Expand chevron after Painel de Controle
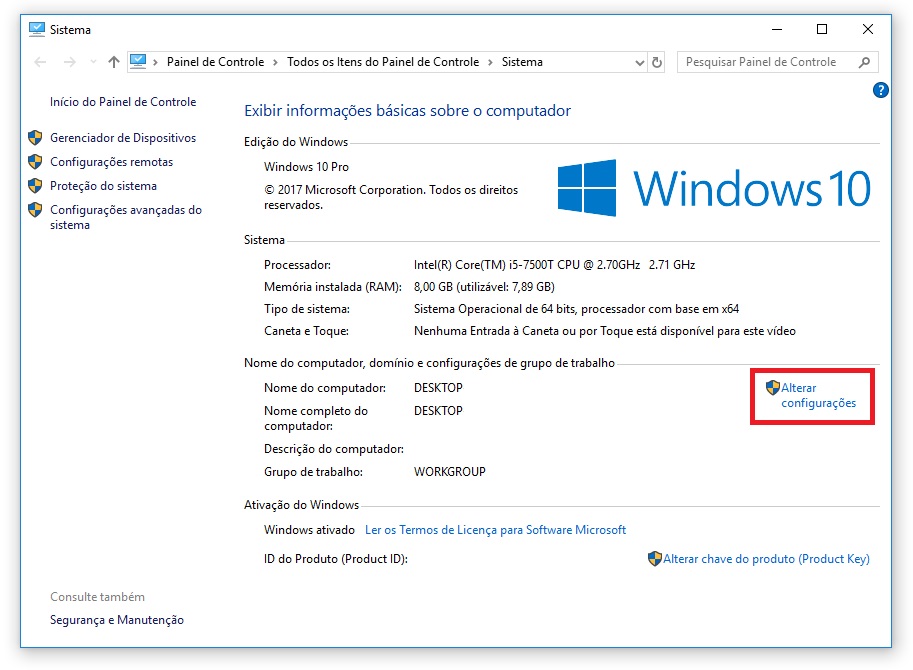 (x=275, y=62)
